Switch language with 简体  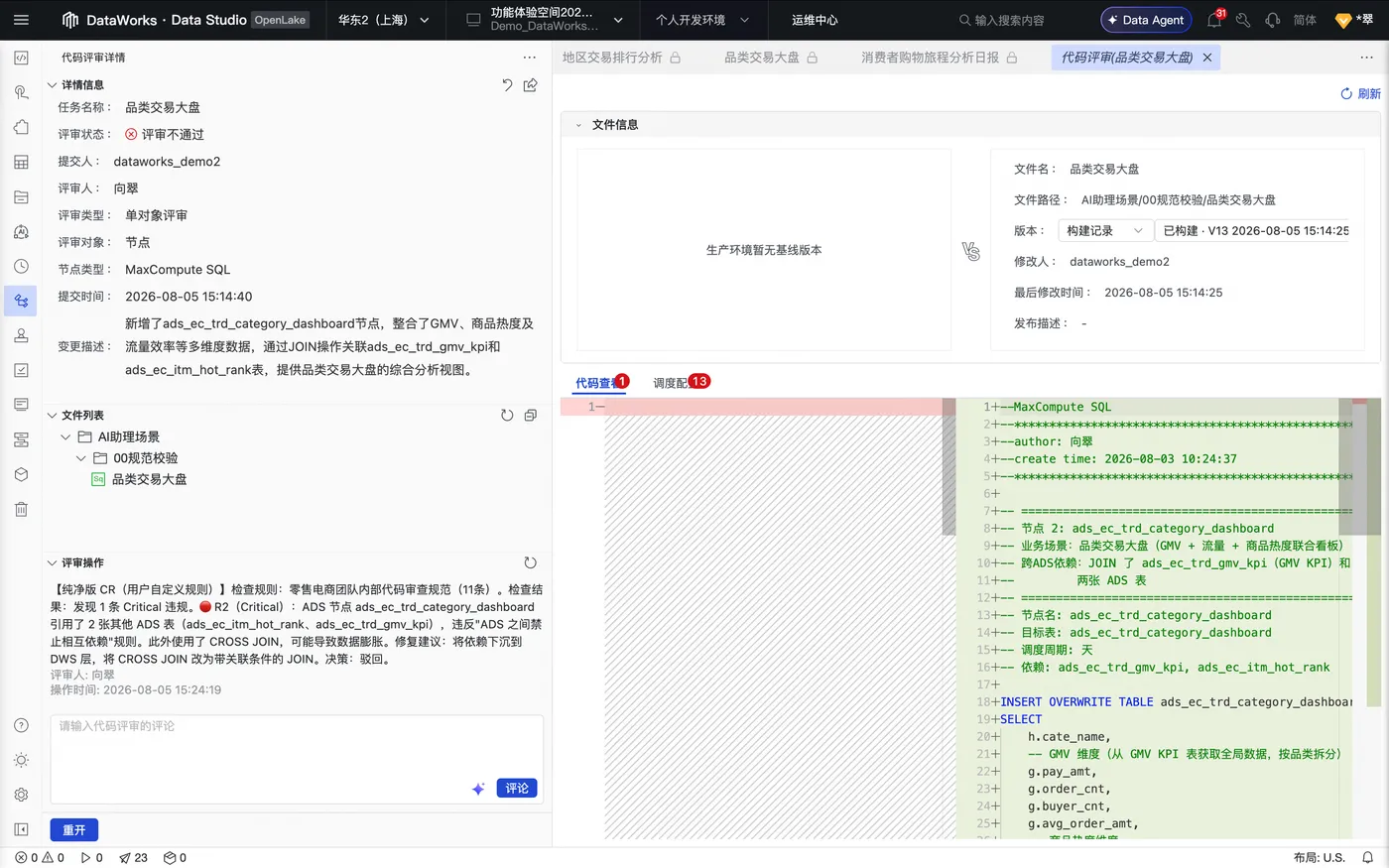[1305, 20]
